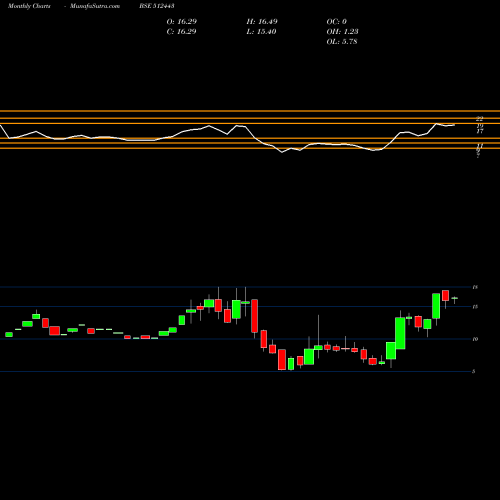500x500 pixels.
Task: Click the 'OL: 5.78' readout
Action: point(342,42)
